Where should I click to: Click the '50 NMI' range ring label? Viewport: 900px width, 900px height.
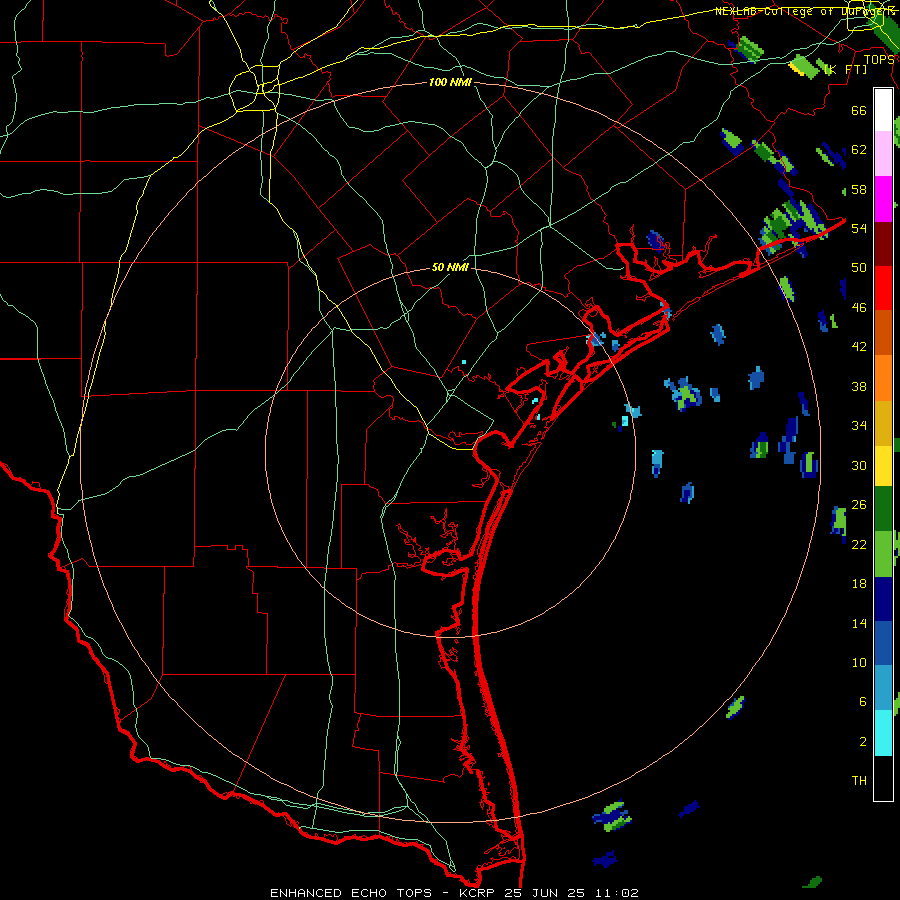(x=450, y=267)
